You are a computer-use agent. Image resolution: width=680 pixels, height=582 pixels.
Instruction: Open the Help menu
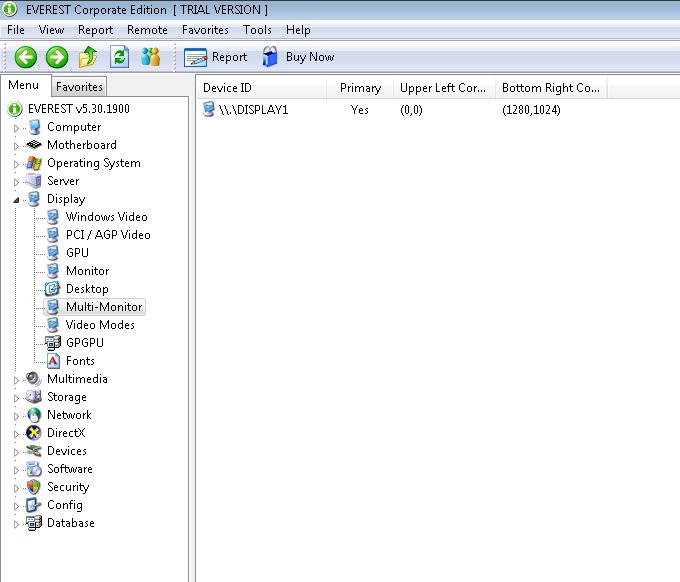coord(298,30)
